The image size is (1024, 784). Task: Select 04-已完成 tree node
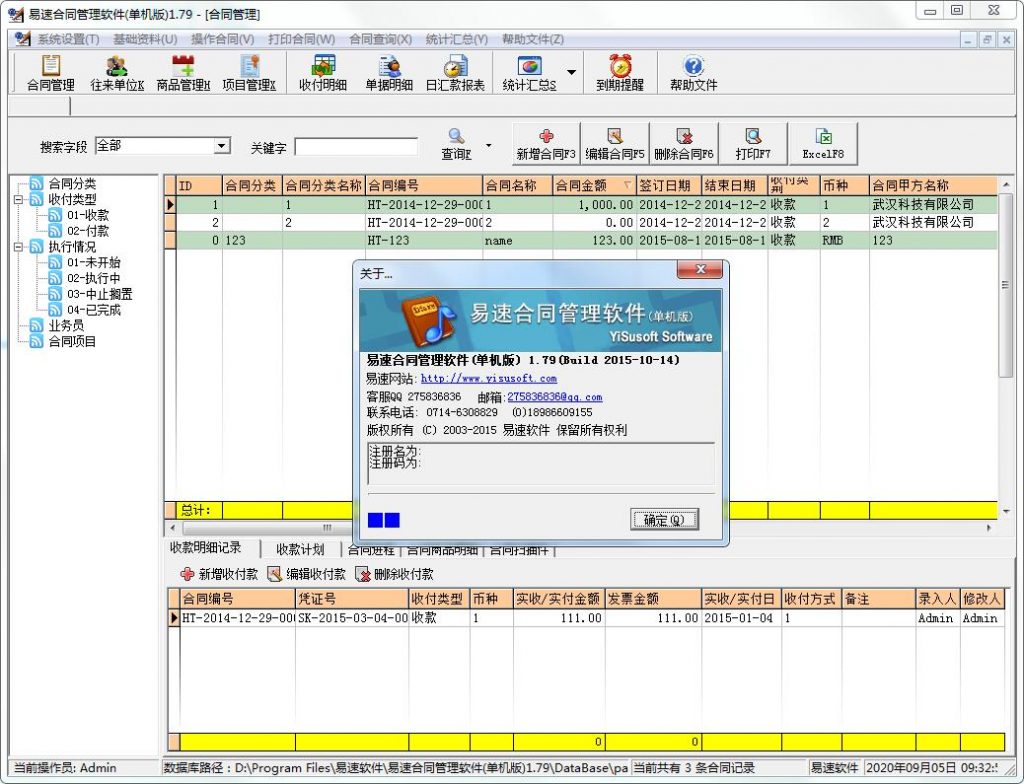(93, 310)
